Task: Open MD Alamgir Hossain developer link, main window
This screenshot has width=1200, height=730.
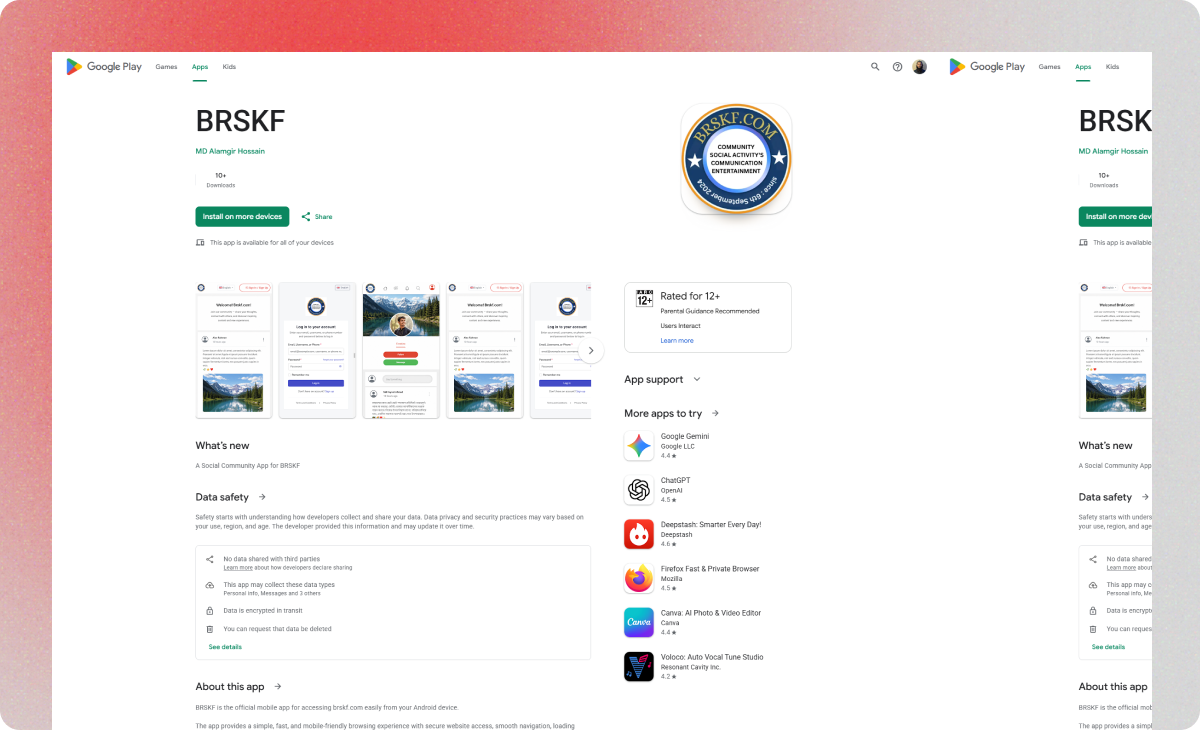Action: point(230,151)
